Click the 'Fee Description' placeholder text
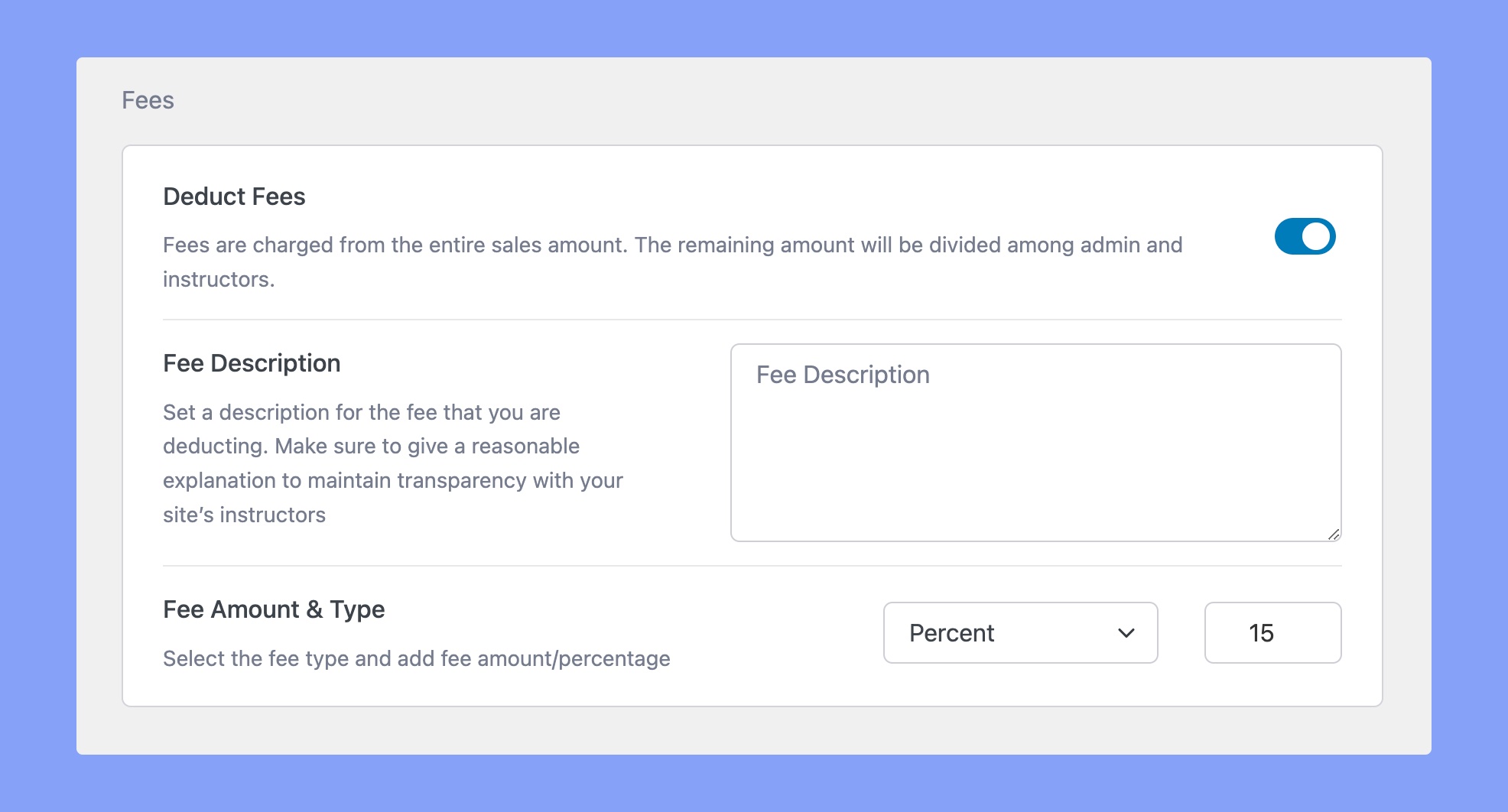The image size is (1508, 812). click(843, 375)
